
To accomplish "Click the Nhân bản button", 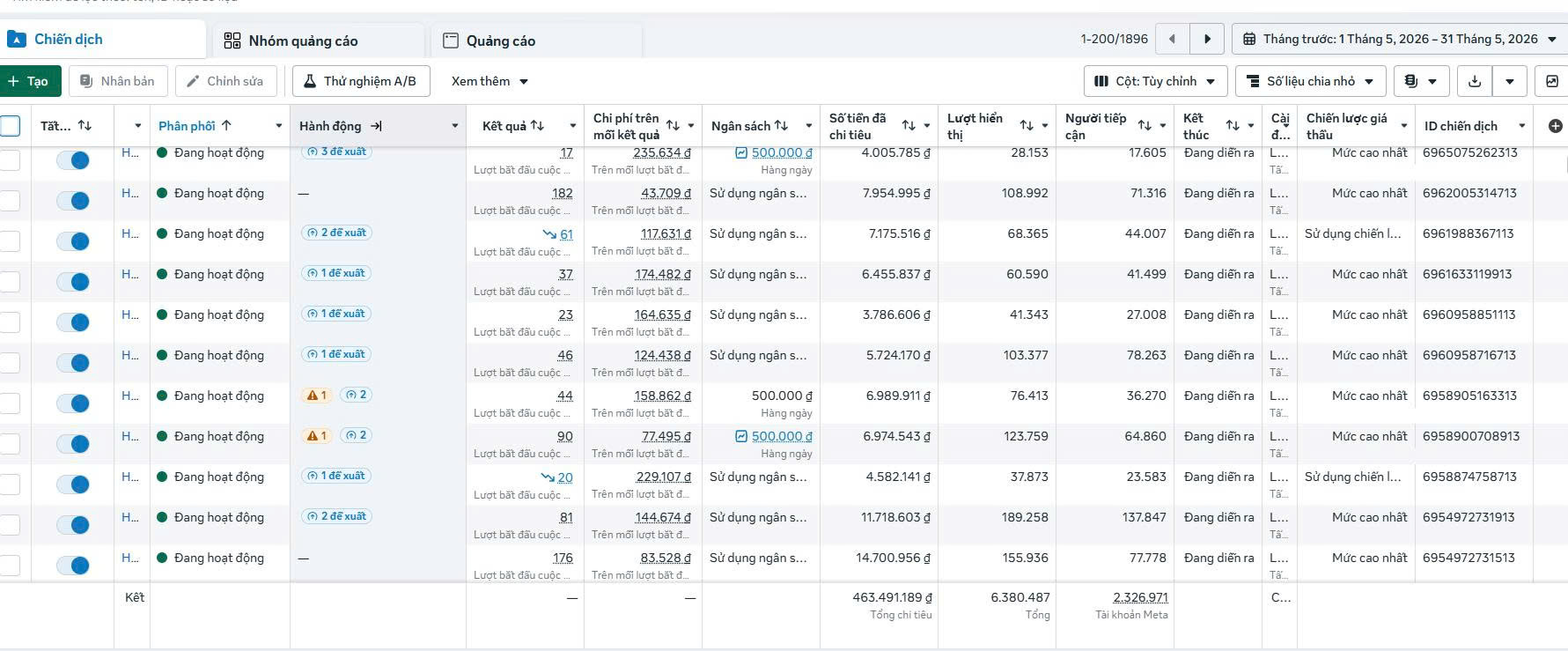I will 117,81.
